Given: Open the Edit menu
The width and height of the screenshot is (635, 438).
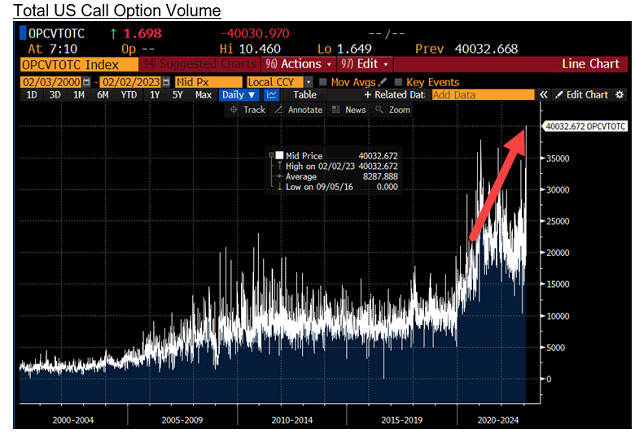Looking at the screenshot, I should (364, 64).
